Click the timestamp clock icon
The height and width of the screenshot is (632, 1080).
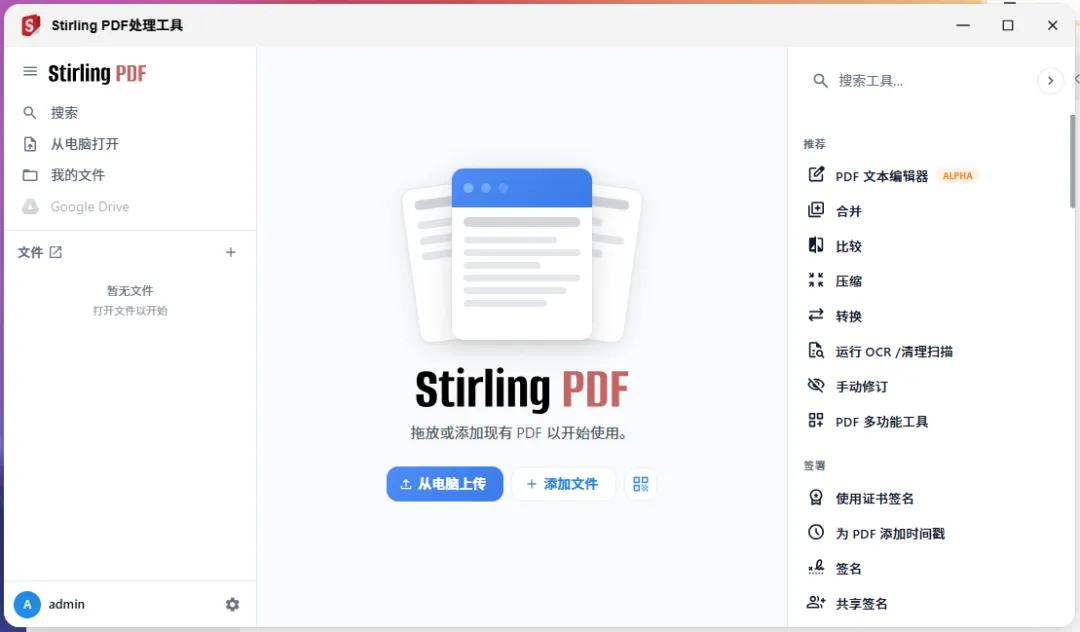coord(816,532)
